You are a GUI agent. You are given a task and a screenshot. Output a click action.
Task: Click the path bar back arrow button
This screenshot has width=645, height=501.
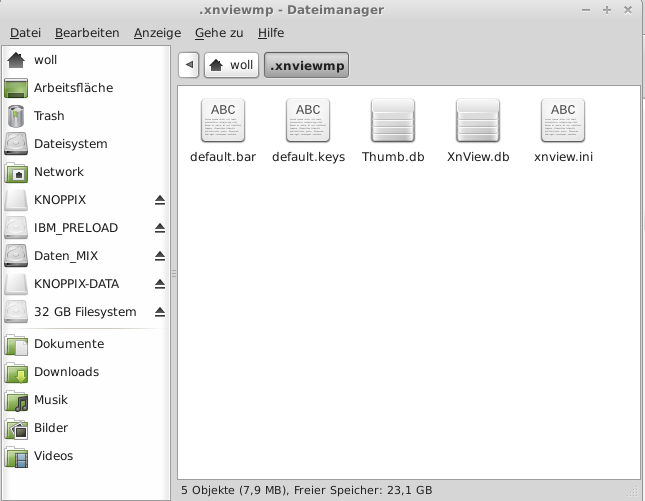tap(189, 65)
